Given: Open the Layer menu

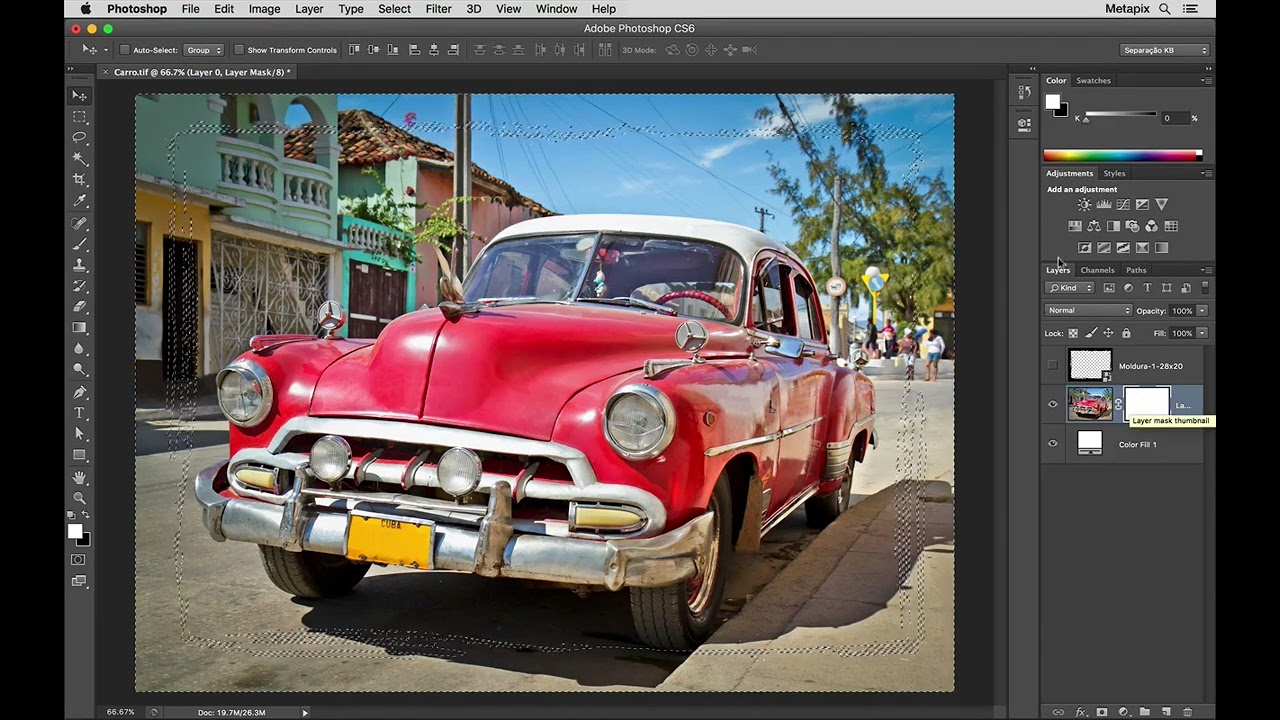Looking at the screenshot, I should (309, 9).
